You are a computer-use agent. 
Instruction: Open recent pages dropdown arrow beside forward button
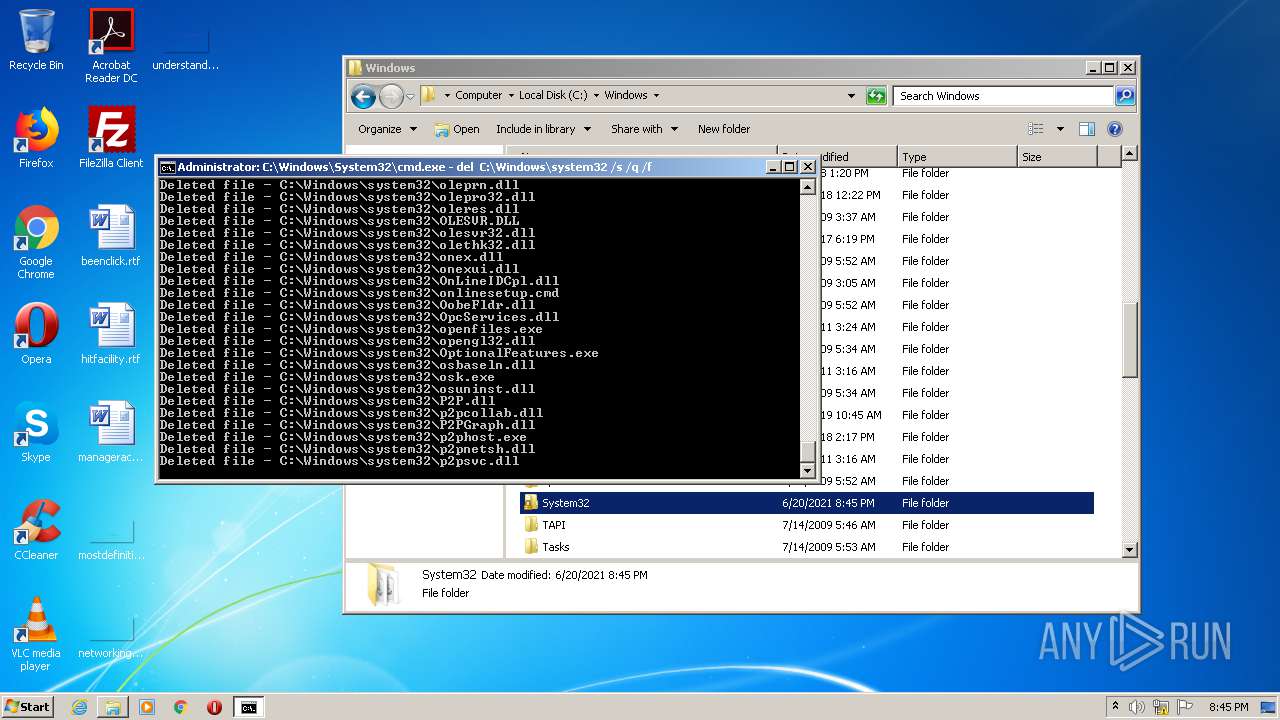(410, 96)
